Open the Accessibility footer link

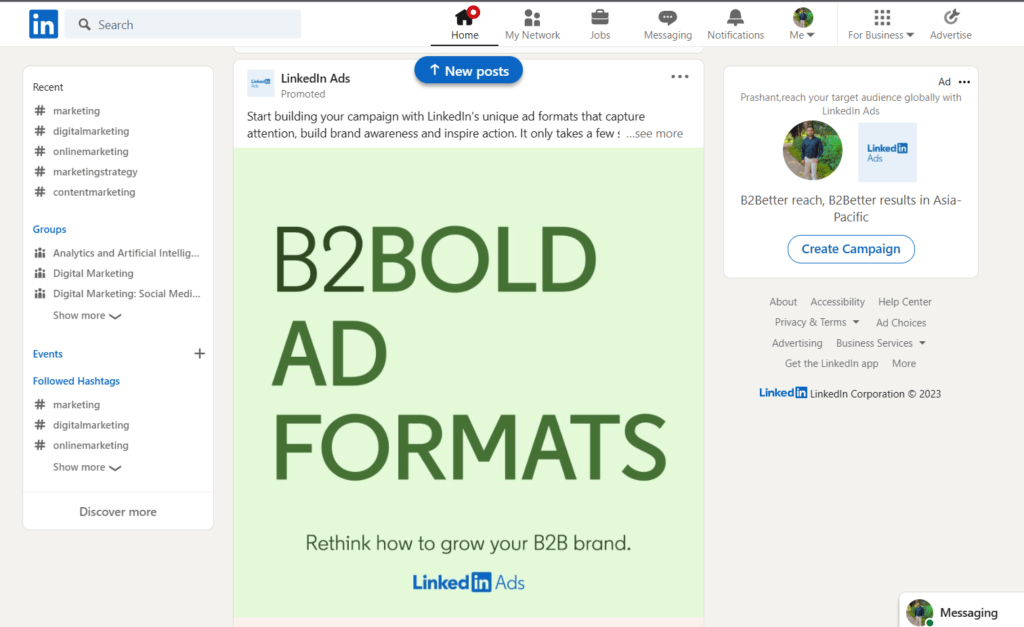point(837,302)
